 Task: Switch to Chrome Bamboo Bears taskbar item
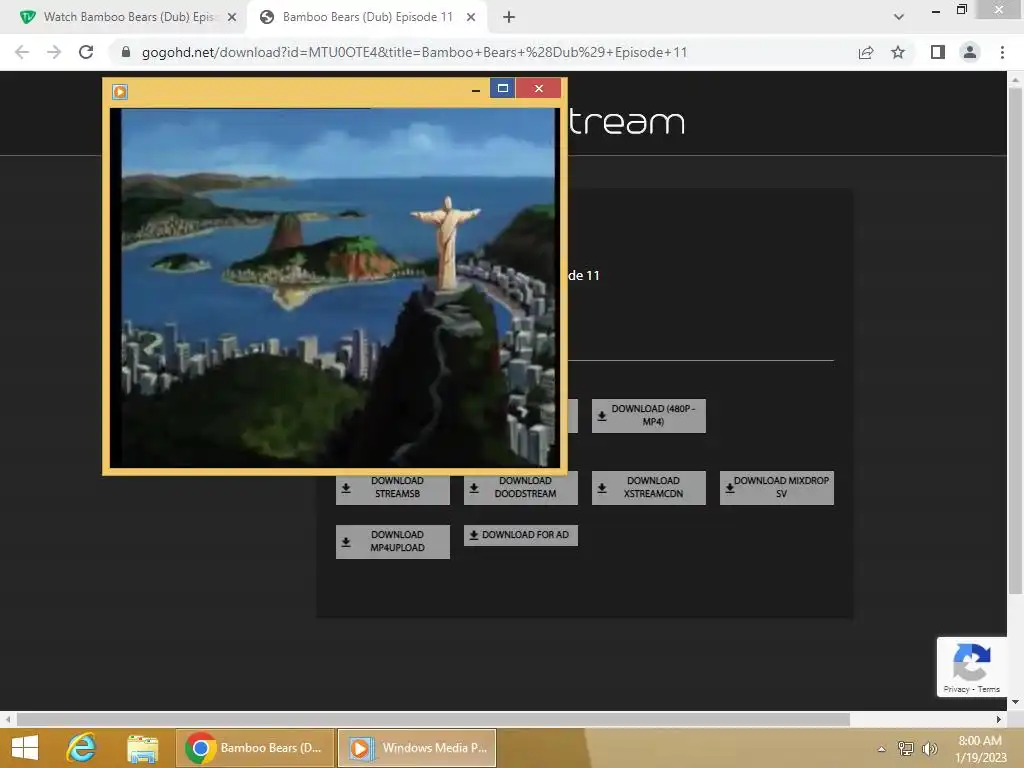click(255, 748)
